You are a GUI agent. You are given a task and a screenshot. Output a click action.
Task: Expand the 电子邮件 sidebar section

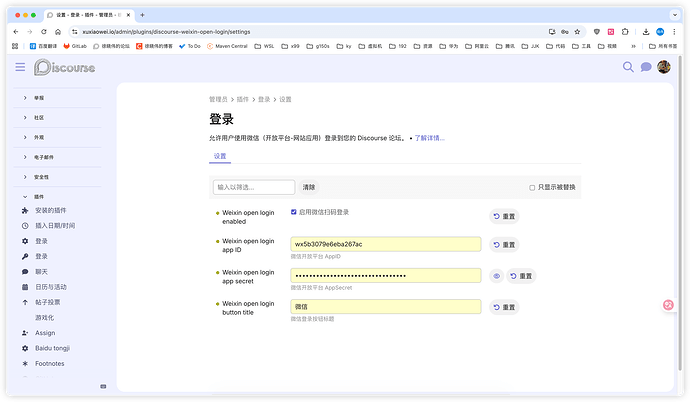(x=44, y=157)
